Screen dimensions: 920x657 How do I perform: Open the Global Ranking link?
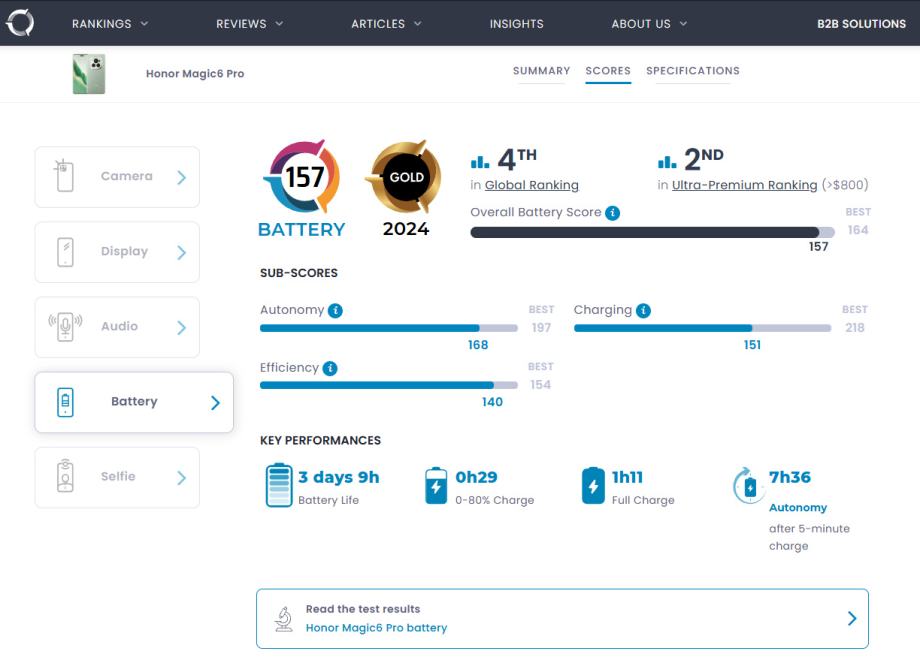pos(532,185)
